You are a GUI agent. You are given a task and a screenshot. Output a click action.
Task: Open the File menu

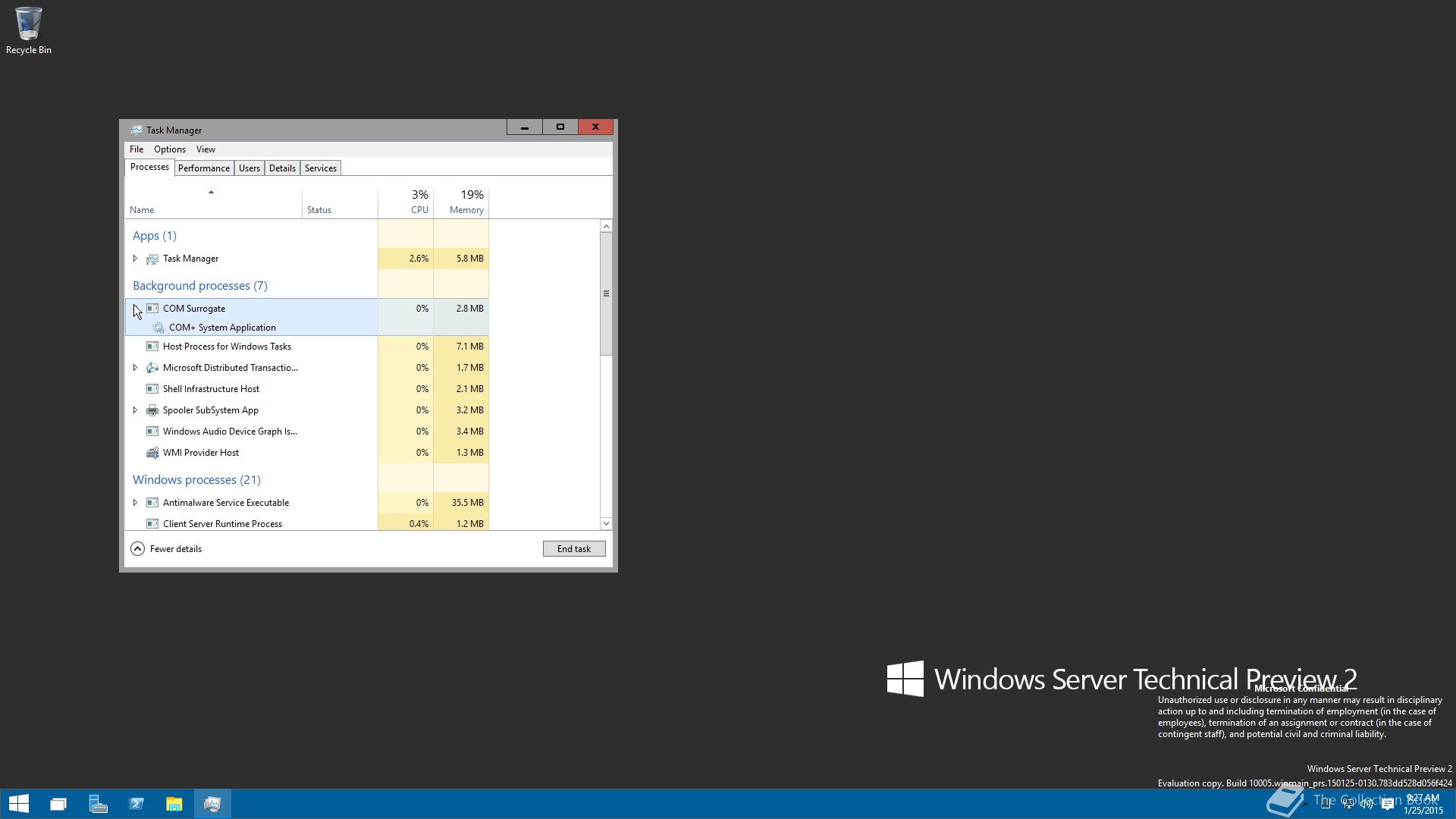pos(136,149)
